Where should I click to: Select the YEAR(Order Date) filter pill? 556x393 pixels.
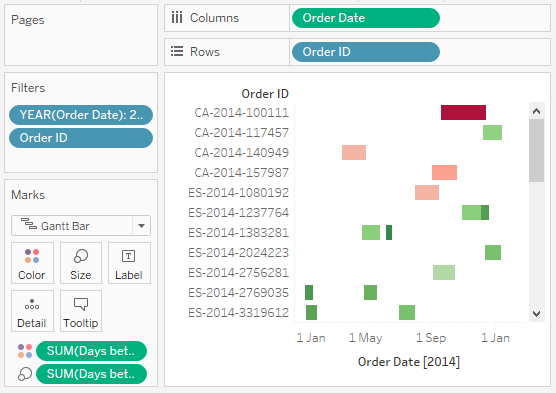tap(81, 115)
